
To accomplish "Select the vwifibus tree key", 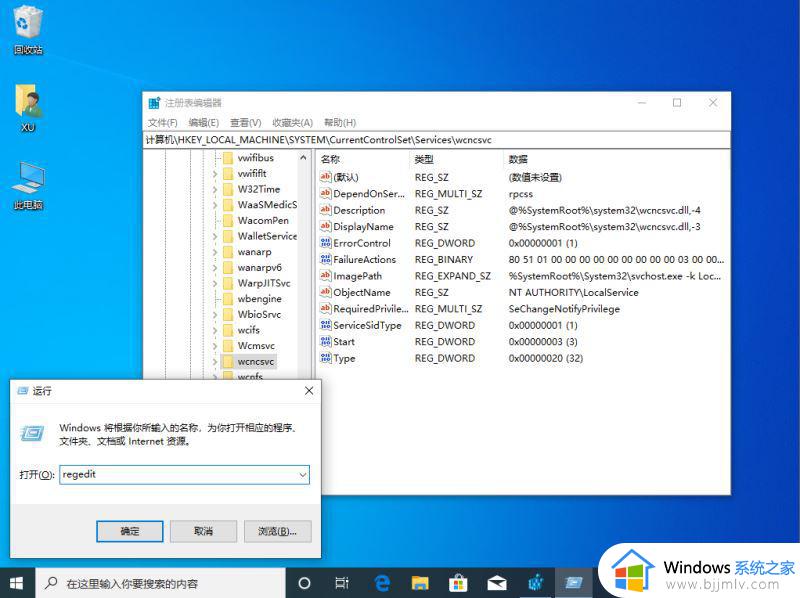I will (256, 158).
